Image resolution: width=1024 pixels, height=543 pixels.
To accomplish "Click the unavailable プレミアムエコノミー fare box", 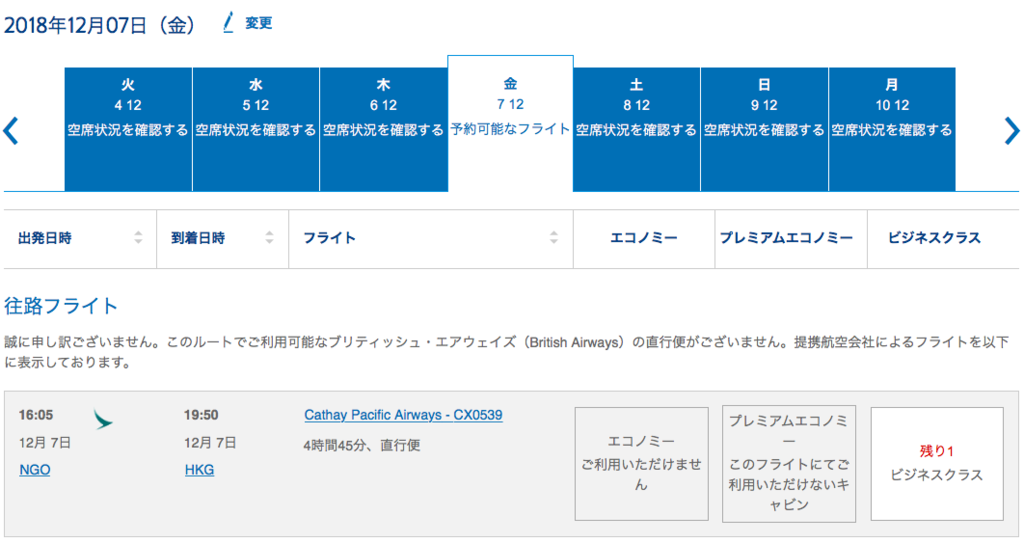I will point(789,464).
